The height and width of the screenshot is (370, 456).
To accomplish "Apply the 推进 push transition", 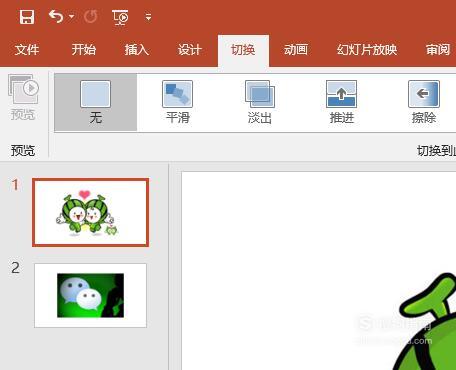I will tap(342, 102).
